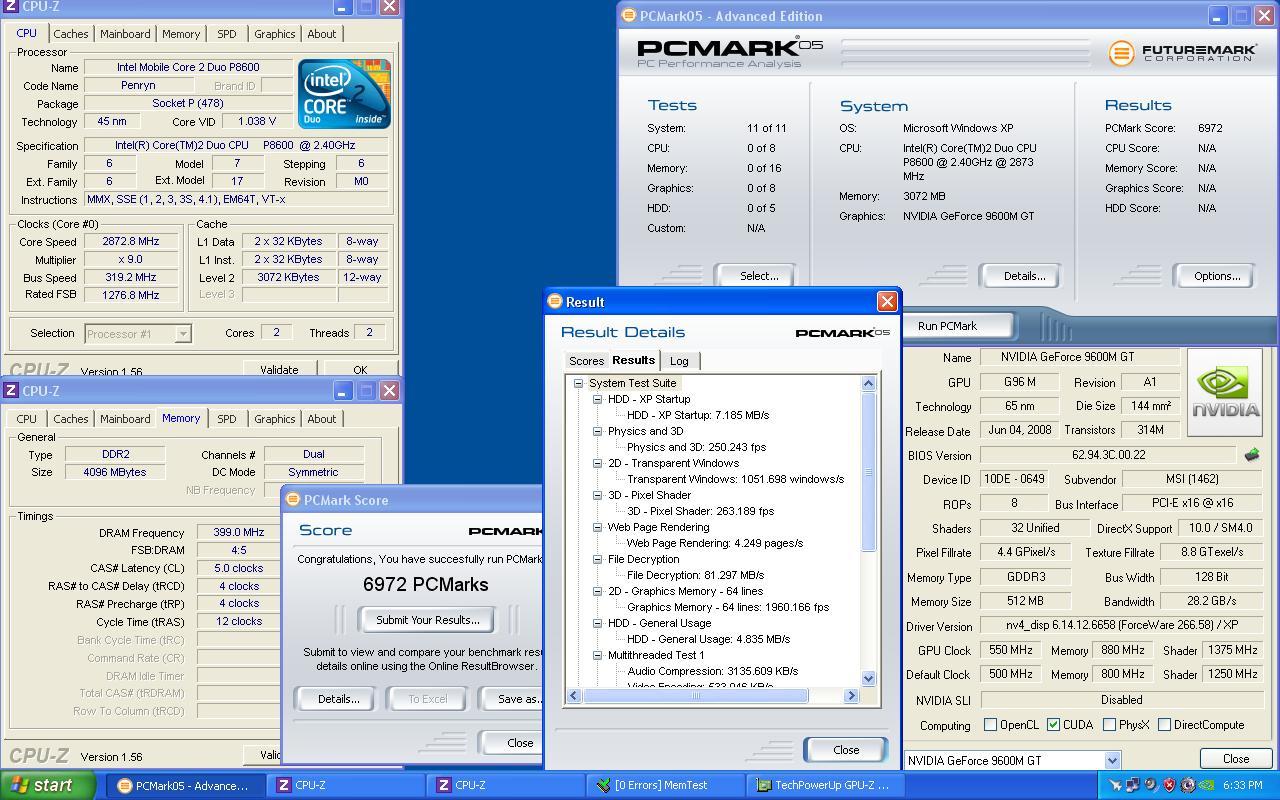Image resolution: width=1280 pixels, height=800 pixels.
Task: Click the results tree scroll right arrow
Action: pyautogui.click(x=851, y=696)
